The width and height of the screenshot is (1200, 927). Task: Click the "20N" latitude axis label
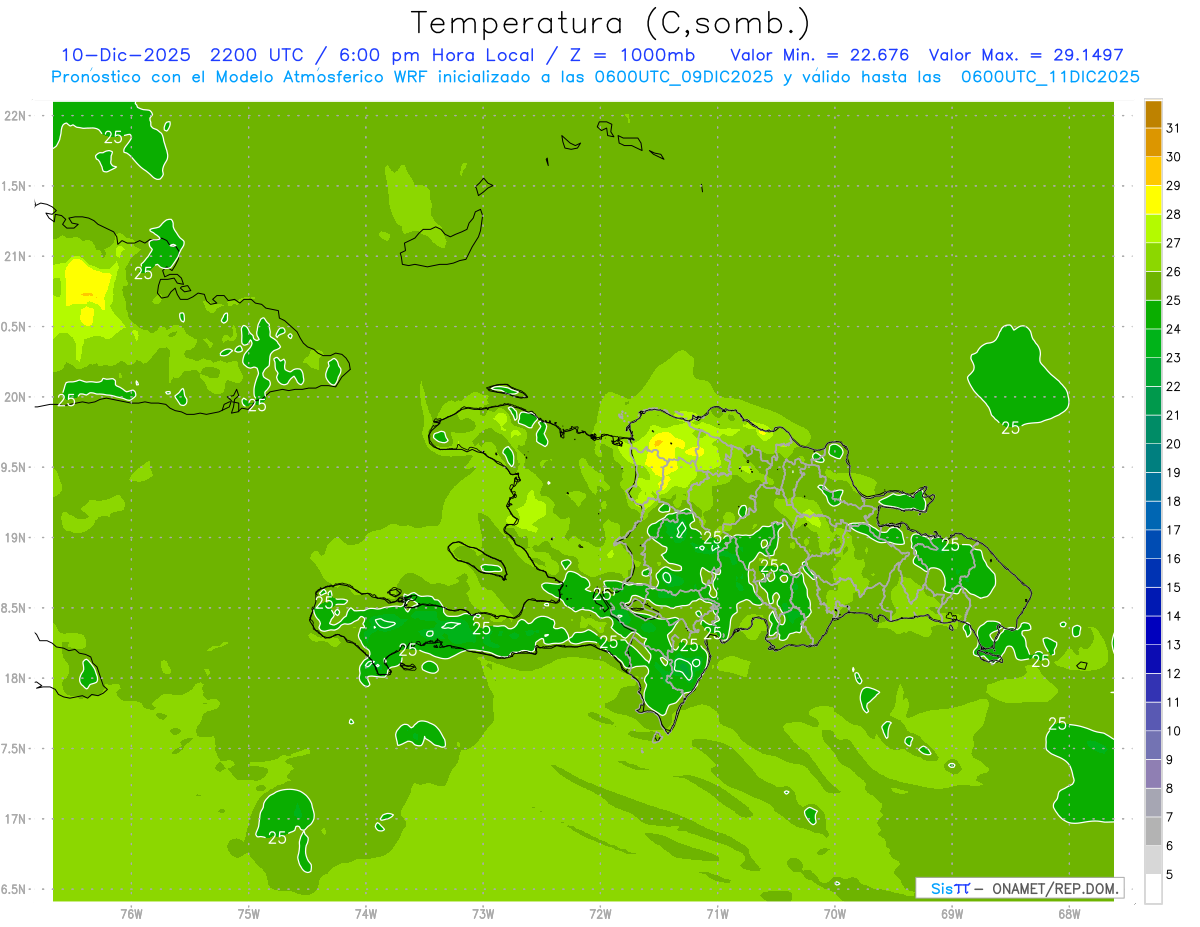(14, 397)
